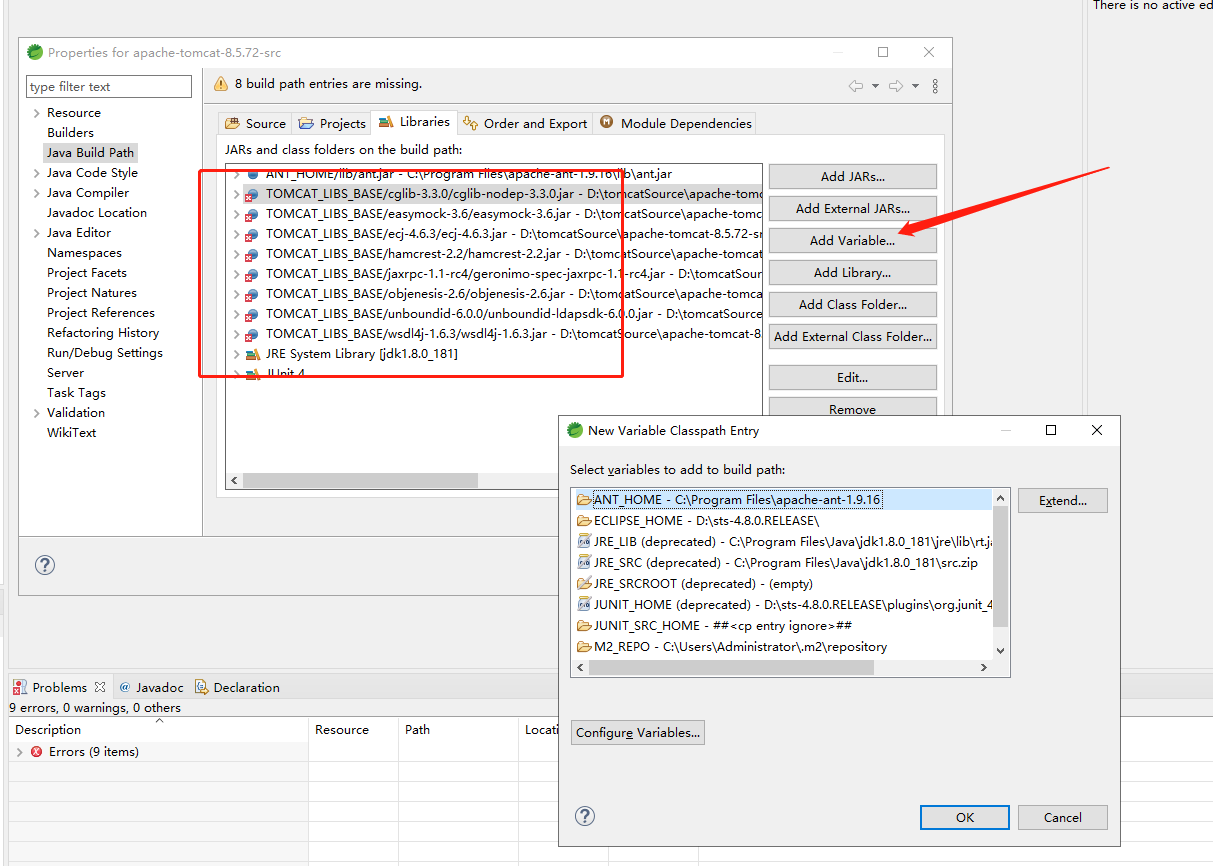Screen dimensions: 1213x866
Task: Click the Configure Variables button
Action: point(637,732)
